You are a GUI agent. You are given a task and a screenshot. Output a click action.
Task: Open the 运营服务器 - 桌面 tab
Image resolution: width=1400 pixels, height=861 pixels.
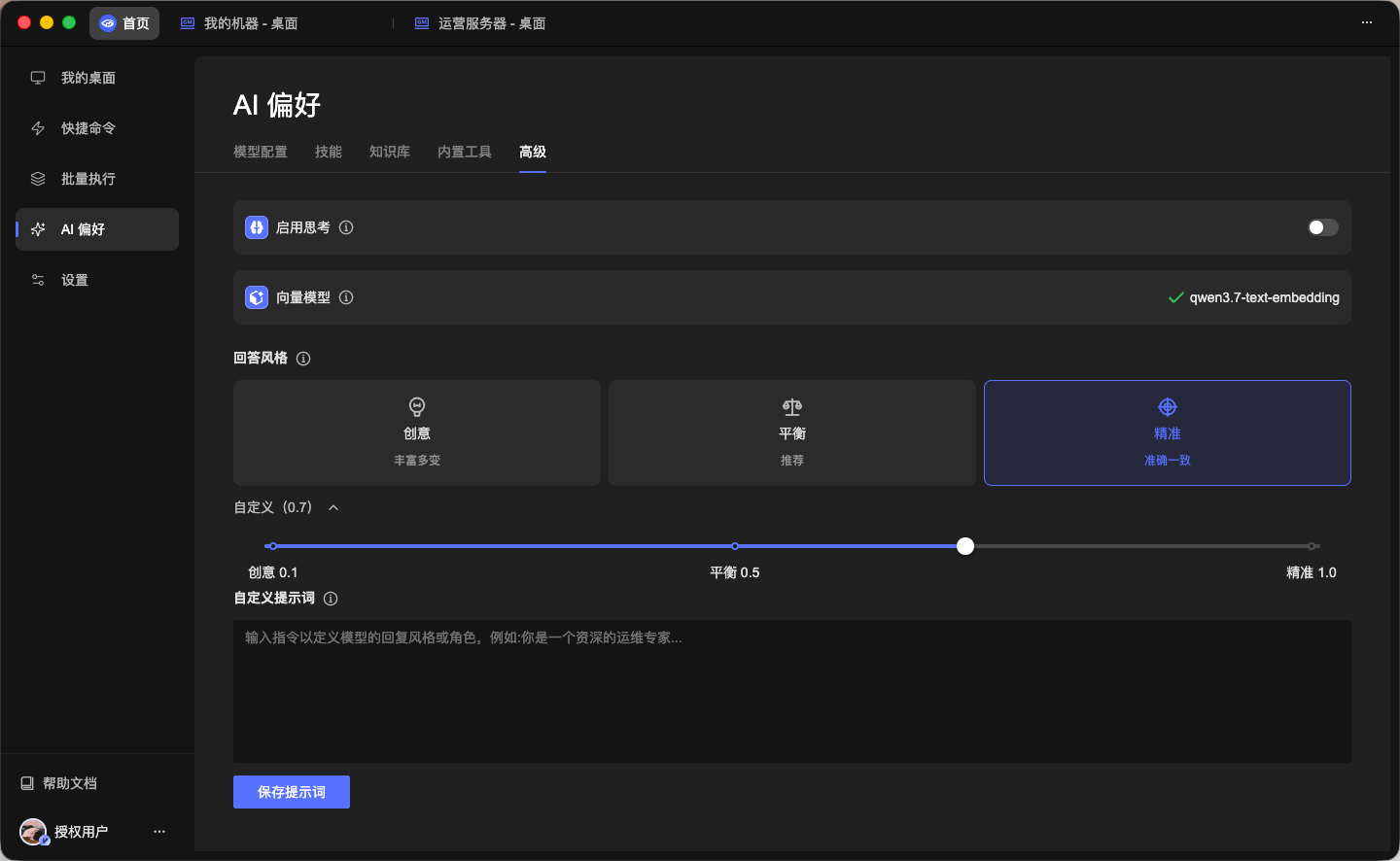[x=480, y=23]
